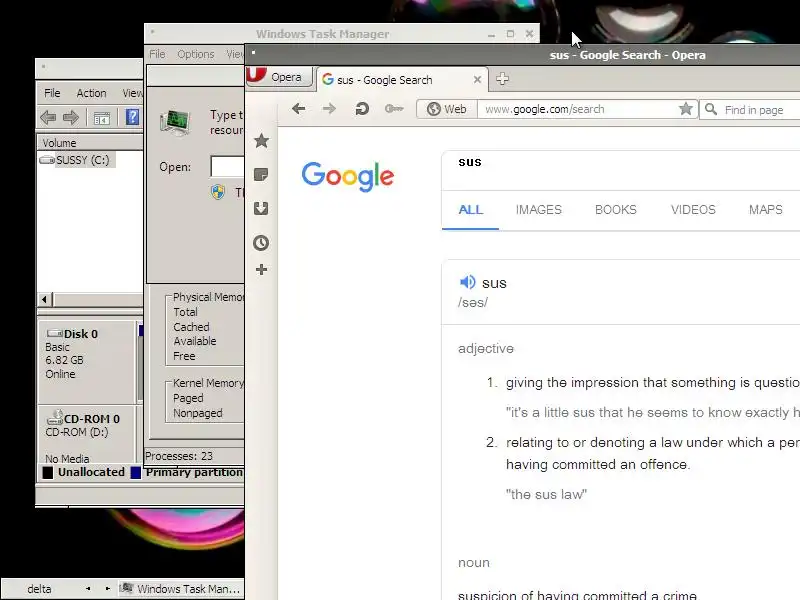Click the forward arrow in Opera
This screenshot has width=800, height=600.
pyautogui.click(x=330, y=109)
